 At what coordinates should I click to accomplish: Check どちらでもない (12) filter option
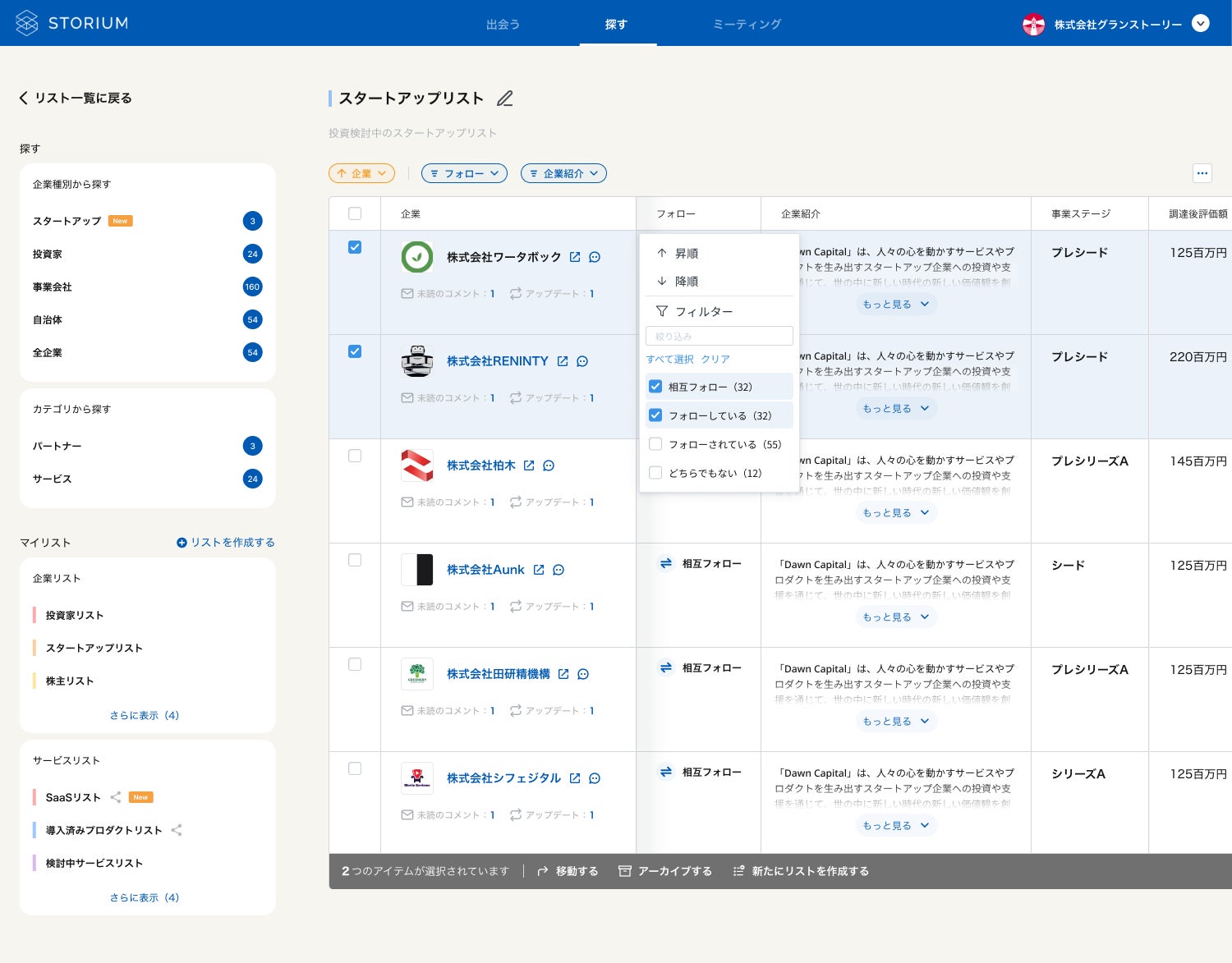655,473
